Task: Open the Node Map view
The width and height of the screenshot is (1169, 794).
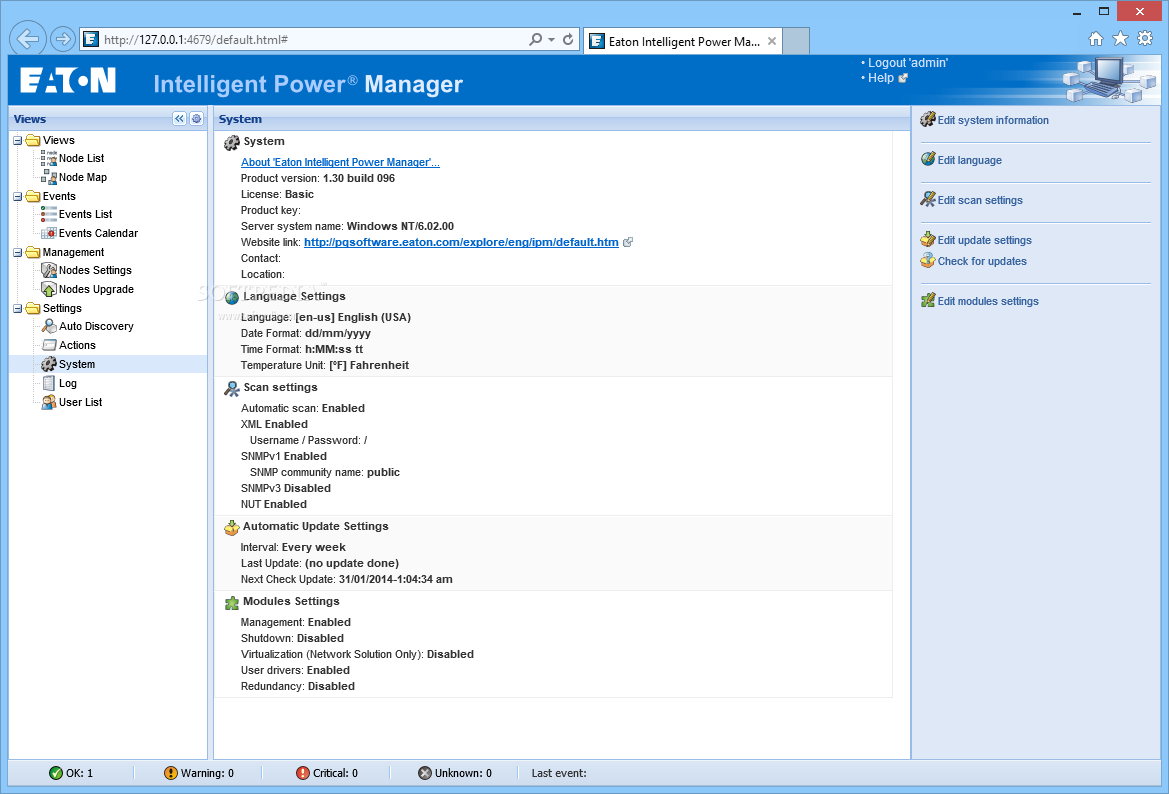Action: (x=83, y=177)
